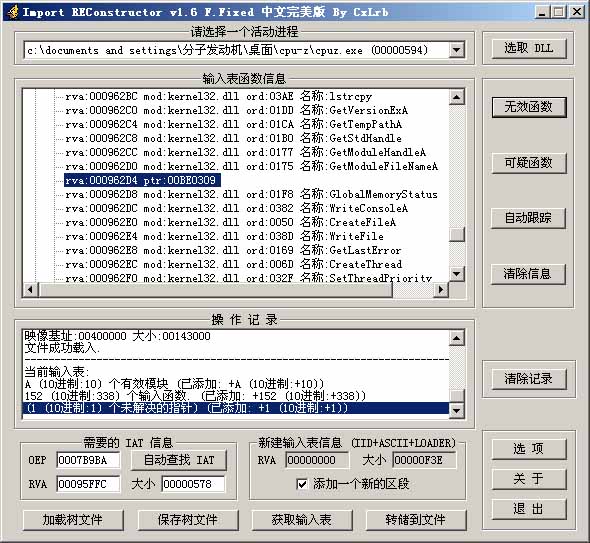
Task: Click the import list scroll down arrow
Action: [457, 274]
